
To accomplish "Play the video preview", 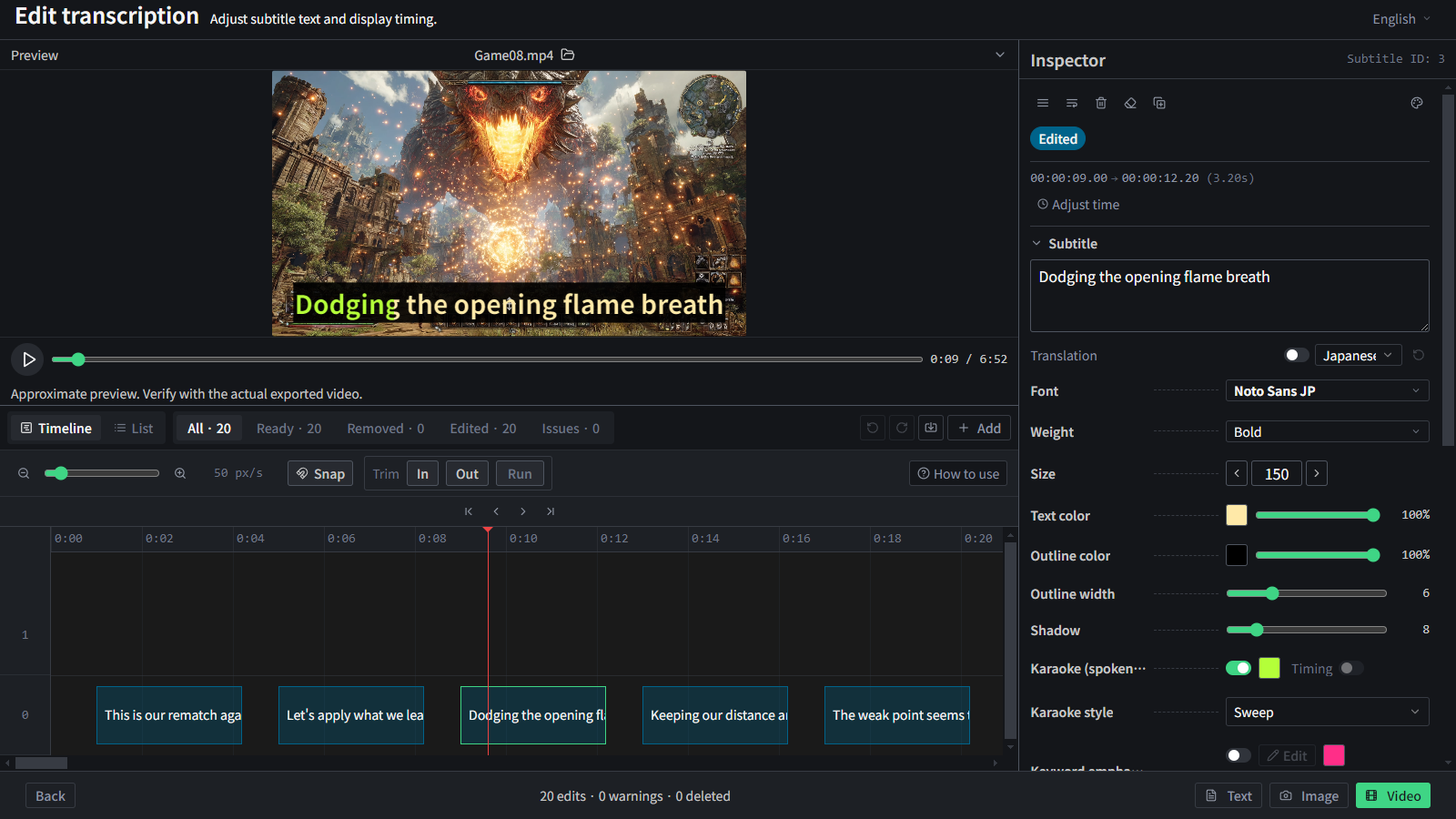I will [28, 359].
